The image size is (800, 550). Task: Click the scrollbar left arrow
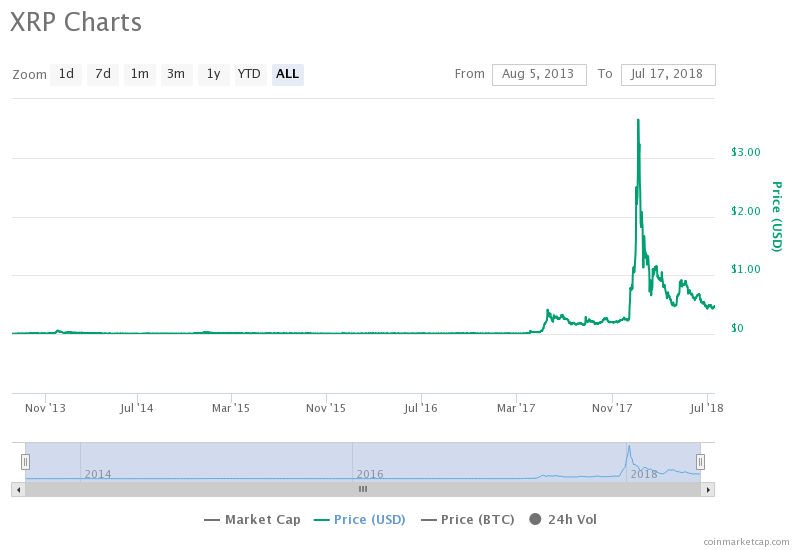[18, 490]
